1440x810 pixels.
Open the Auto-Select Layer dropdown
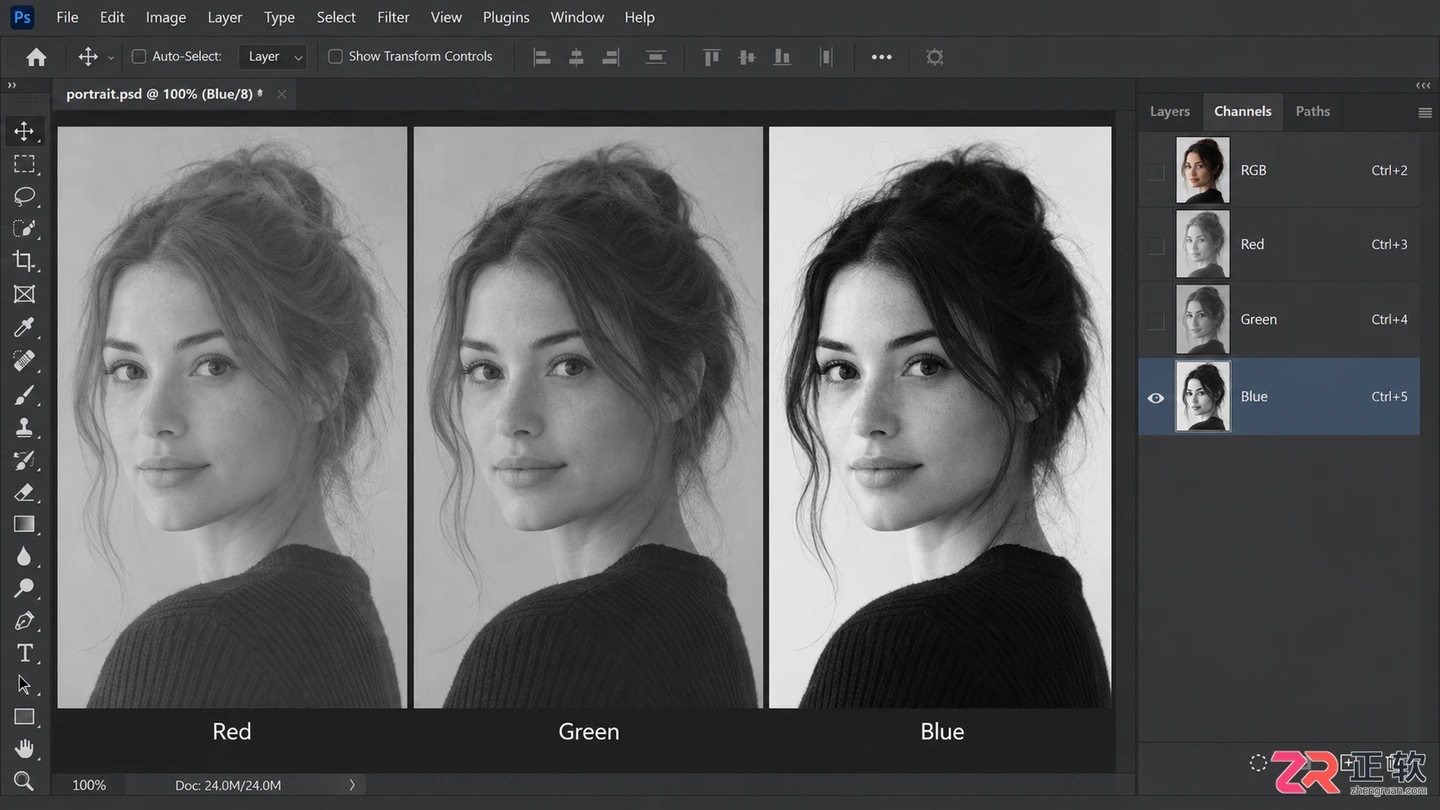click(271, 57)
